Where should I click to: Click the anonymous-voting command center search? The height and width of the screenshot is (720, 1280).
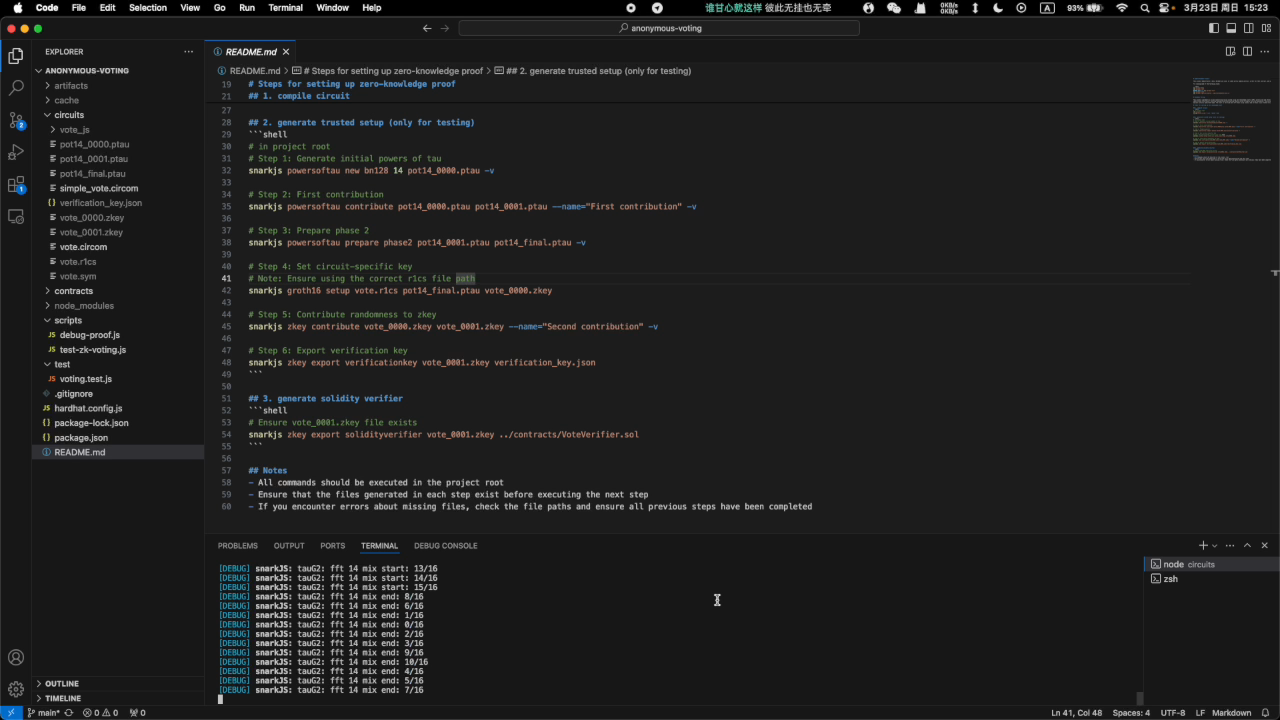(659, 28)
